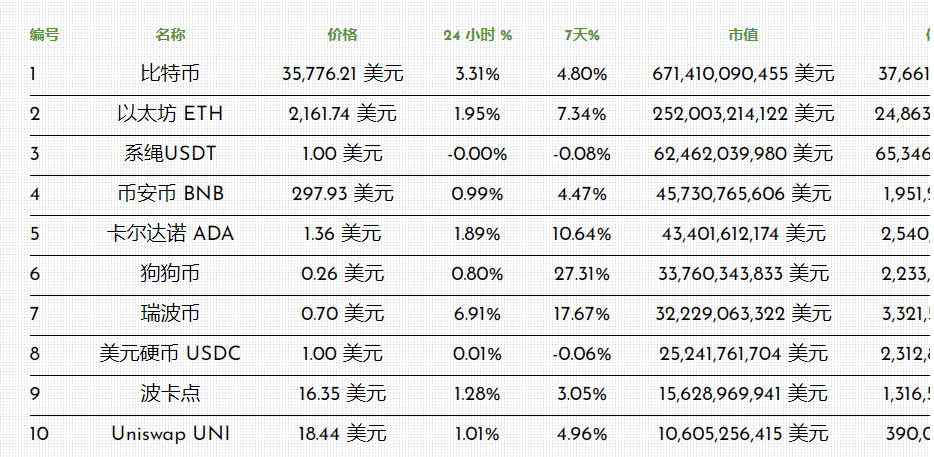Viewport: 934px width, 457px height.
Task: Click the 6.91% 24-hour change value
Action: pos(478,314)
